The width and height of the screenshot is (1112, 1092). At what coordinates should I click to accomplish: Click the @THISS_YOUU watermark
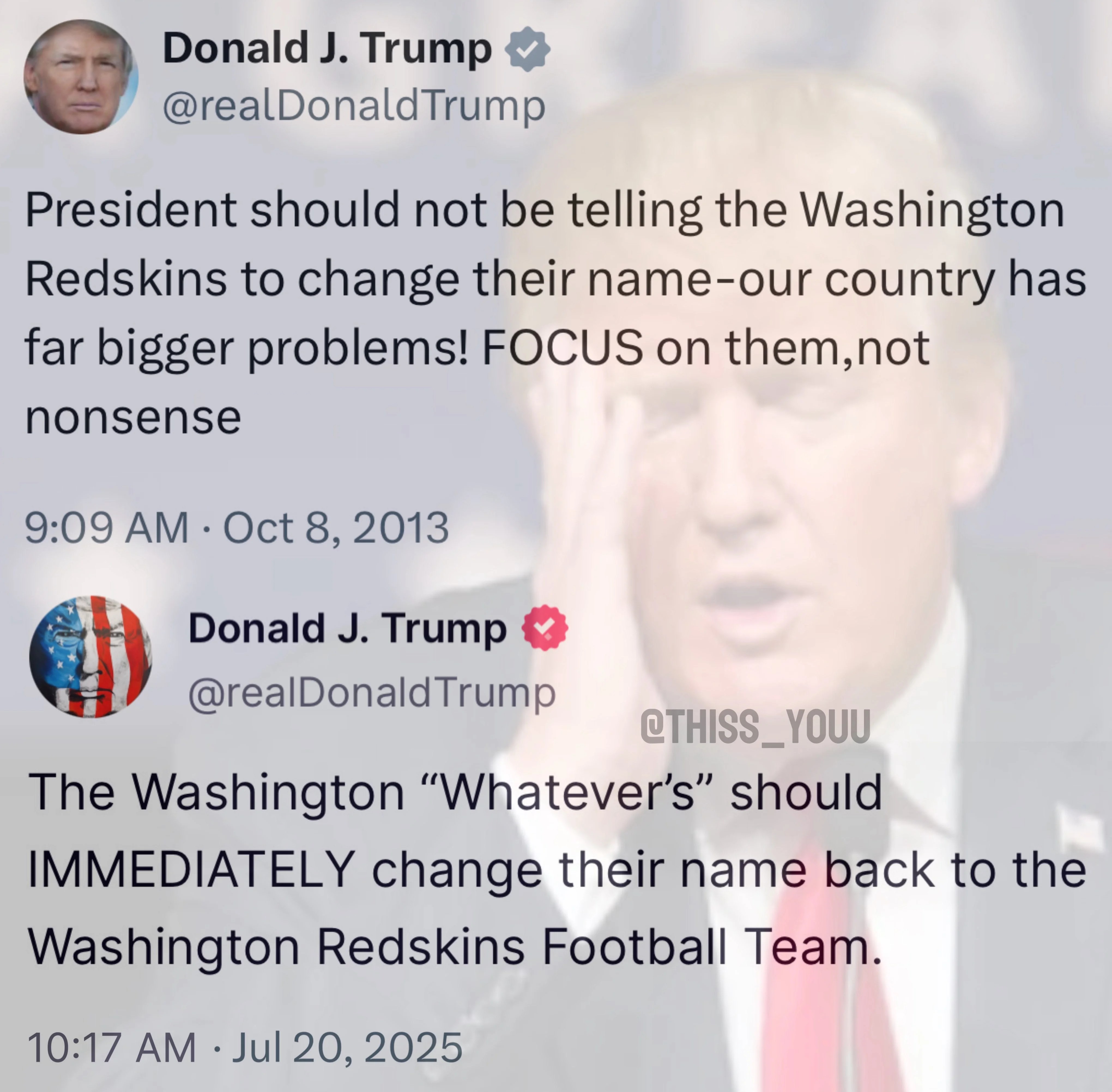tap(755, 727)
